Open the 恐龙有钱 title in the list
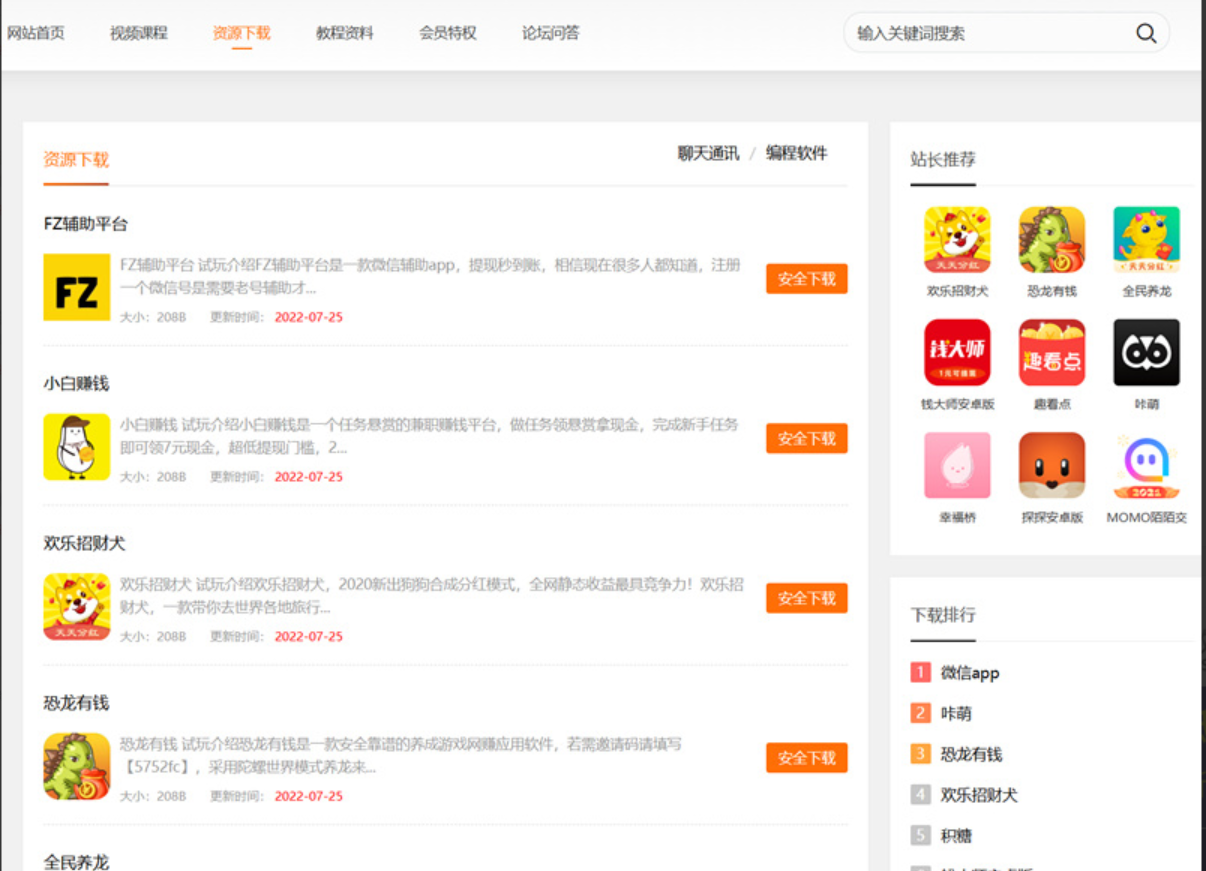Viewport: 1206px width, 871px height. coord(77,703)
